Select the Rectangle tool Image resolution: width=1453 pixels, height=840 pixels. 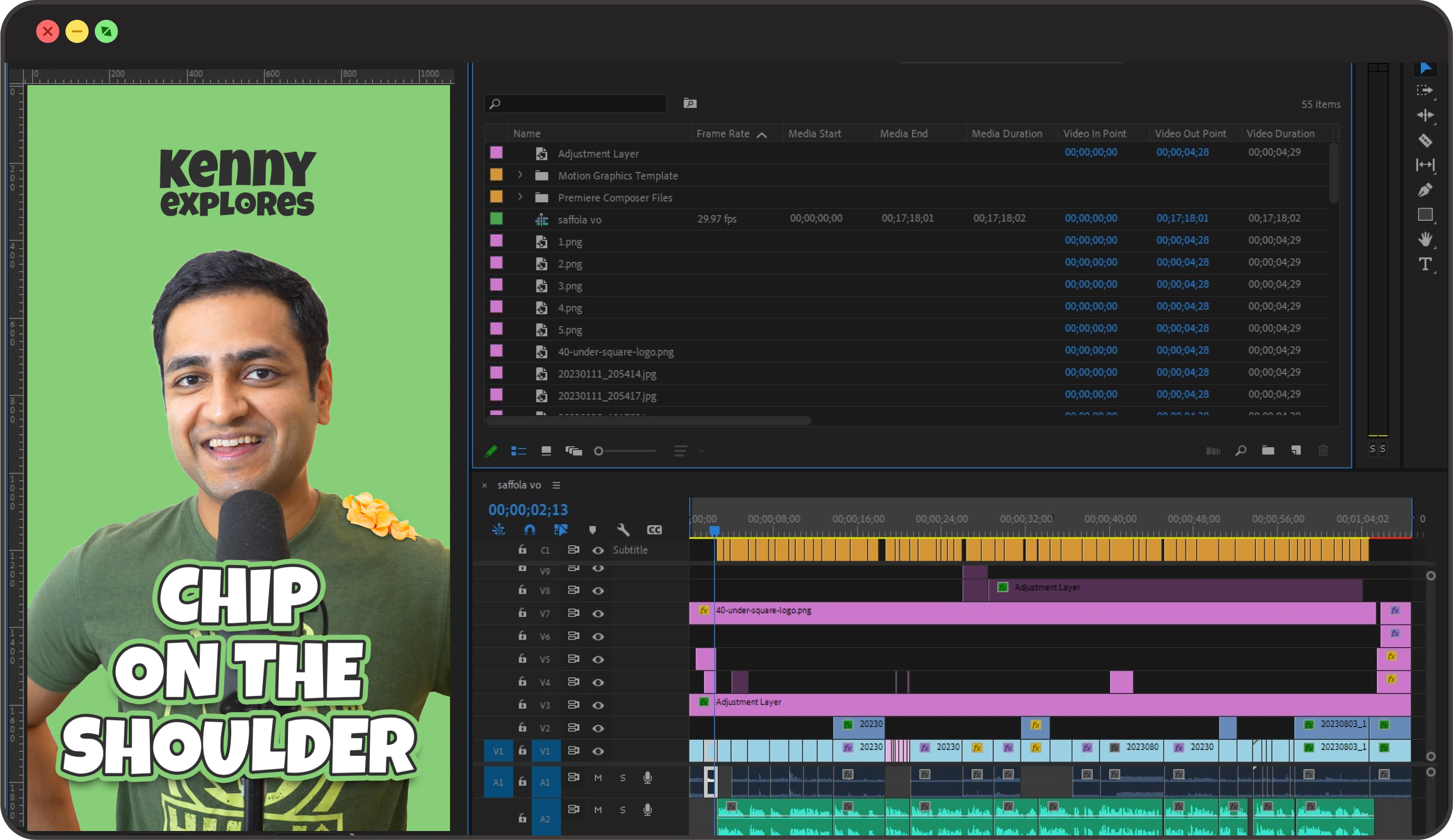1425,215
